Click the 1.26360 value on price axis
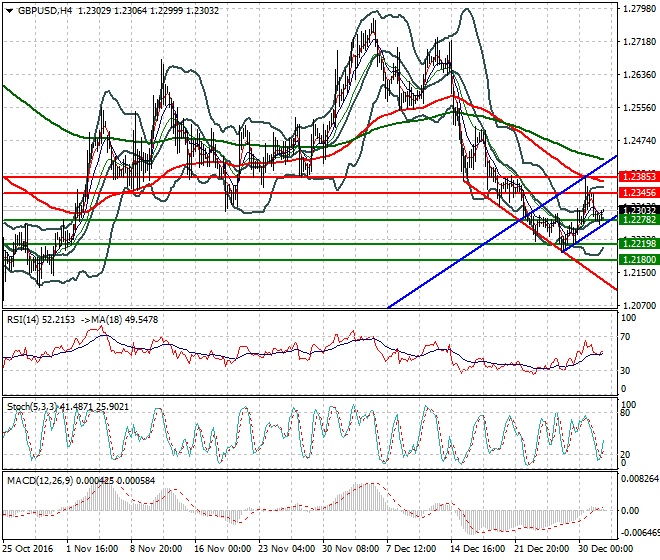660x560 pixels. 638,75
